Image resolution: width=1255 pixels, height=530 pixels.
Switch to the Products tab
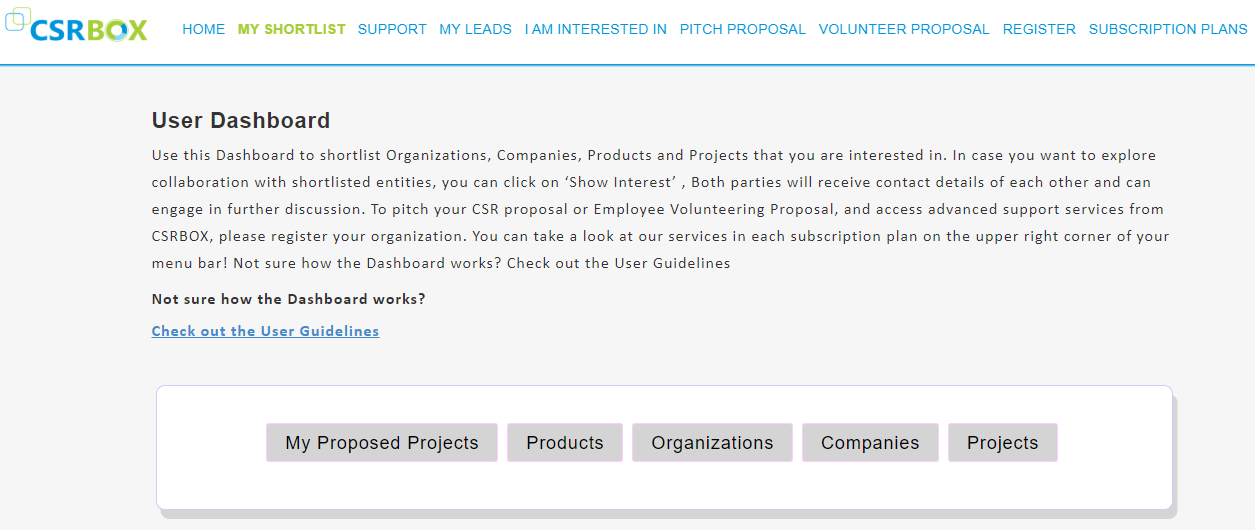[x=565, y=443]
